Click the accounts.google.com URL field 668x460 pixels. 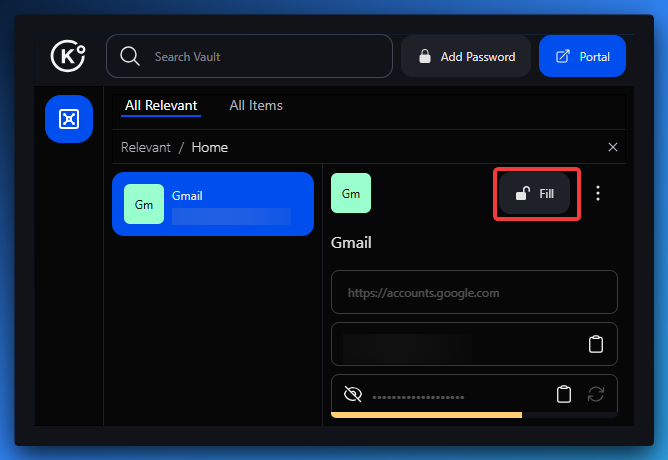point(474,293)
